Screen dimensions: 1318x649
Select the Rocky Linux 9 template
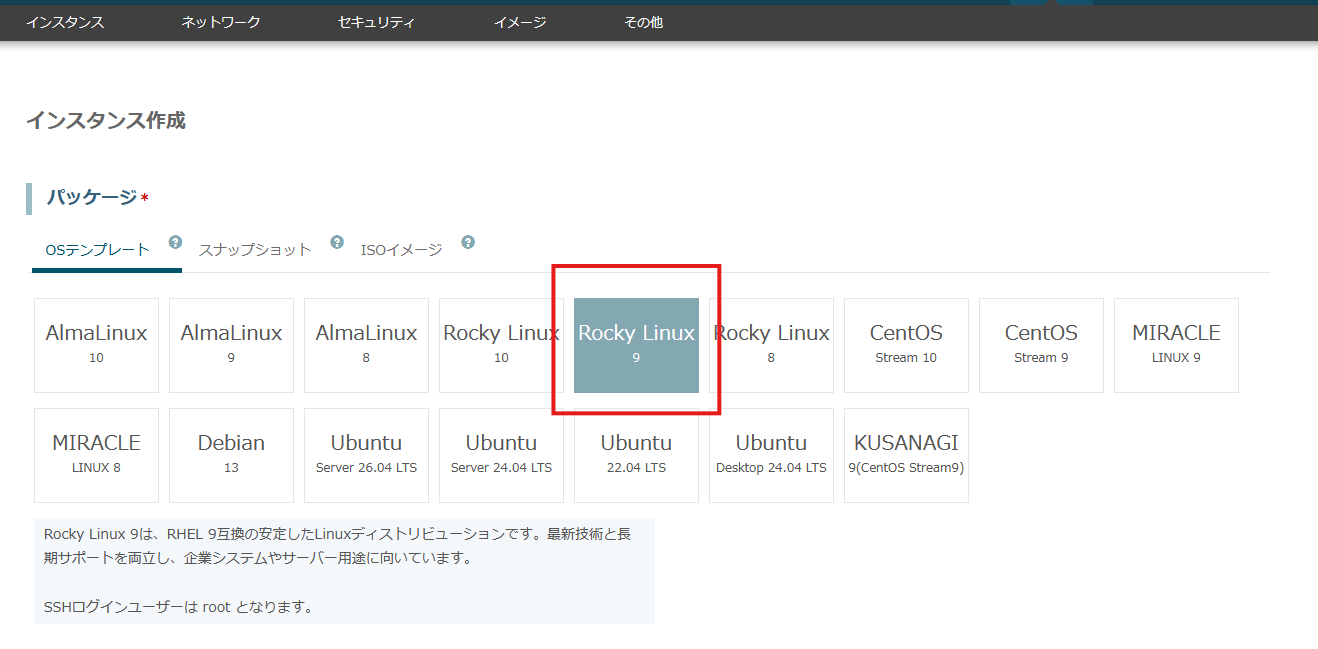click(636, 345)
